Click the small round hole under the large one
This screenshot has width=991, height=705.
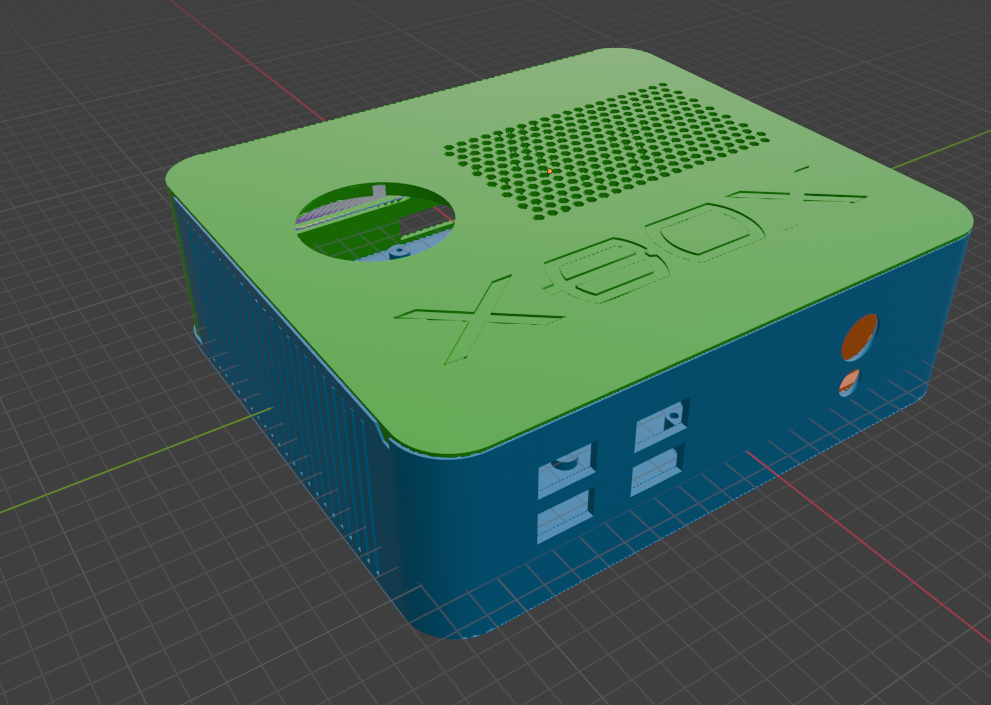tap(850, 383)
